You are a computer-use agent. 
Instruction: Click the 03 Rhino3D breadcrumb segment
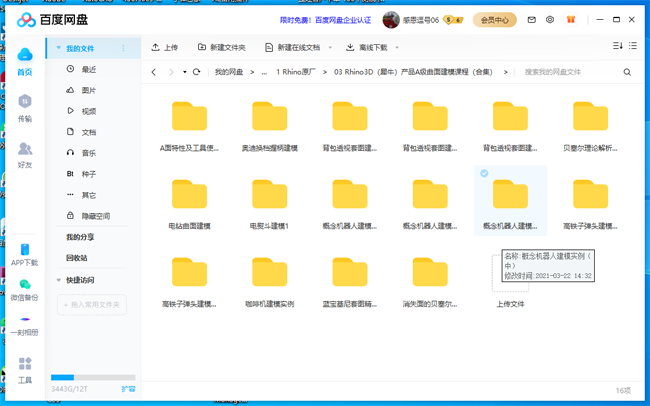pos(413,72)
